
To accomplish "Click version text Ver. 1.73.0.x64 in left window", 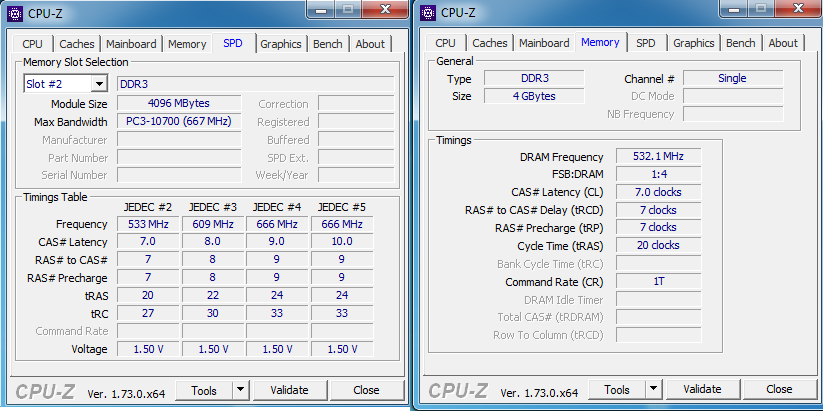I will [x=126, y=394].
